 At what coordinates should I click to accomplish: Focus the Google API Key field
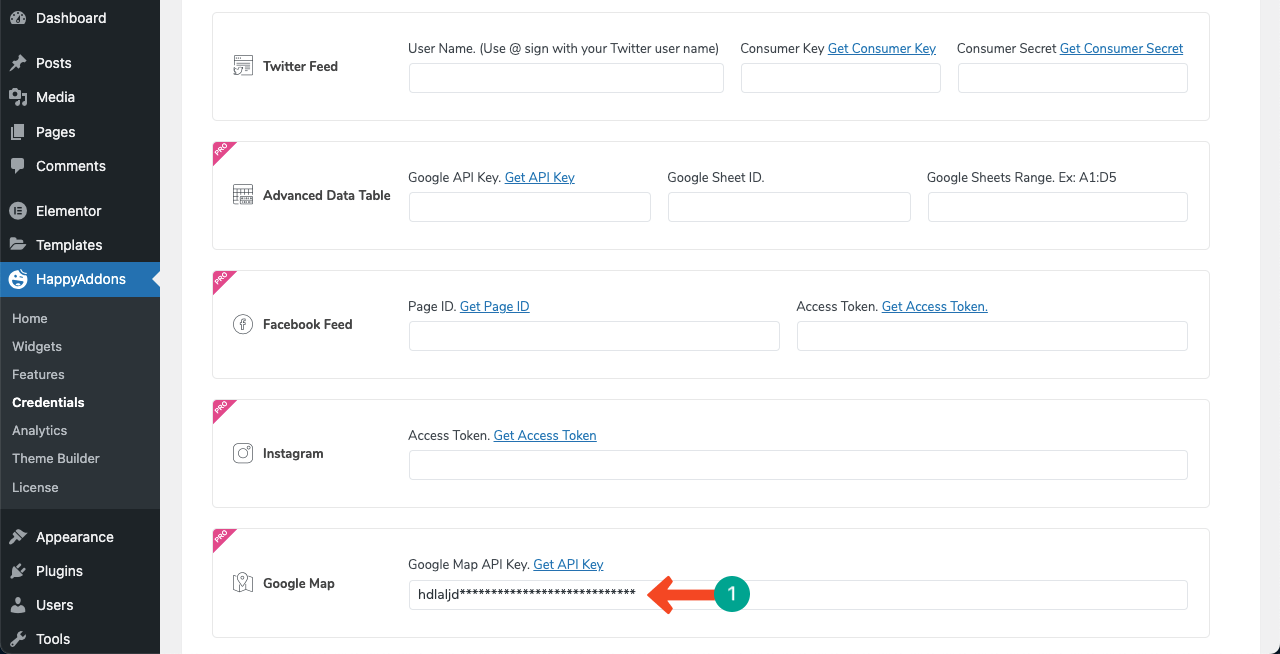tap(530, 207)
